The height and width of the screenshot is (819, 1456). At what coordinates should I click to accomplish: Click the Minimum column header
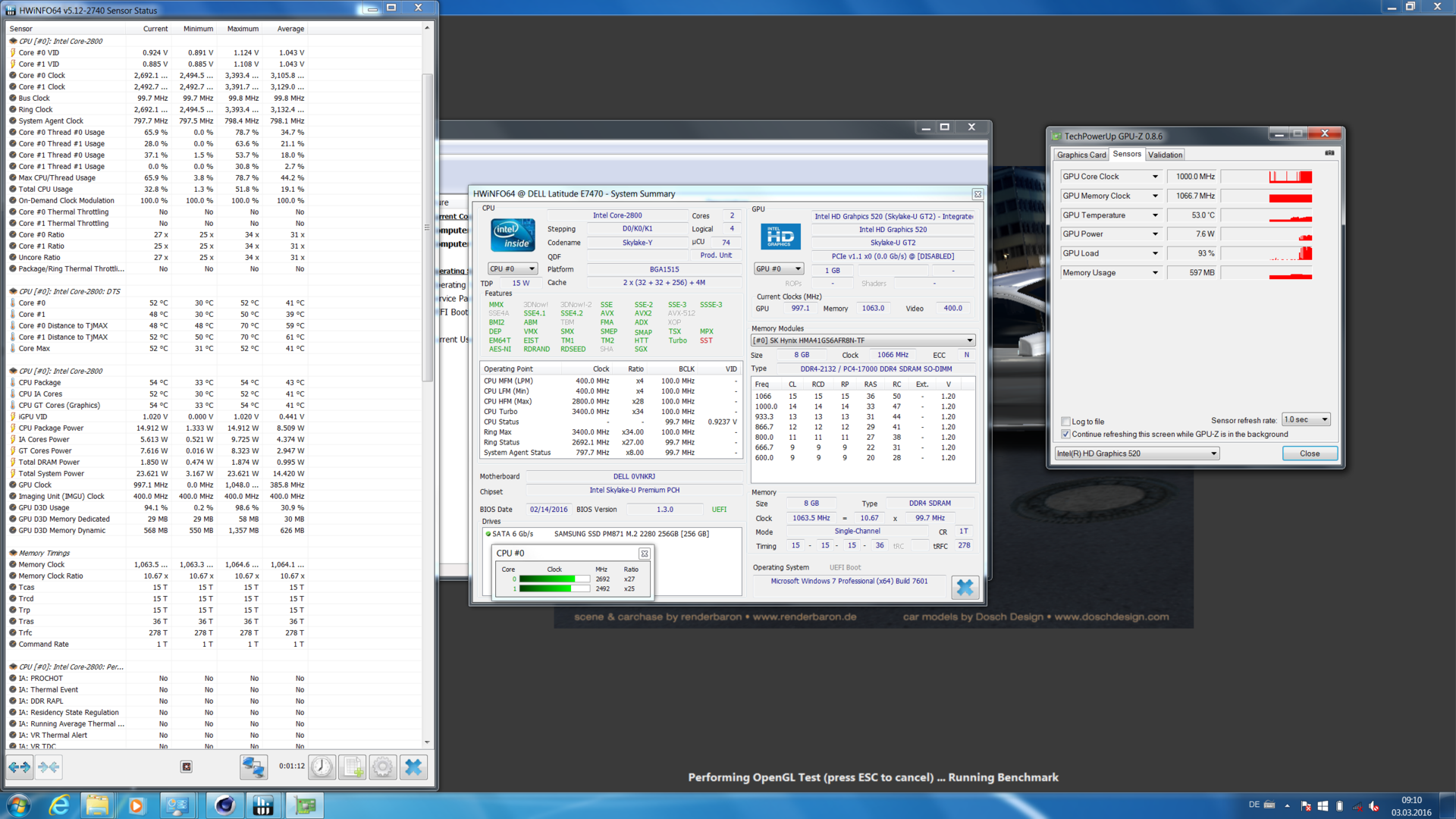point(194,29)
